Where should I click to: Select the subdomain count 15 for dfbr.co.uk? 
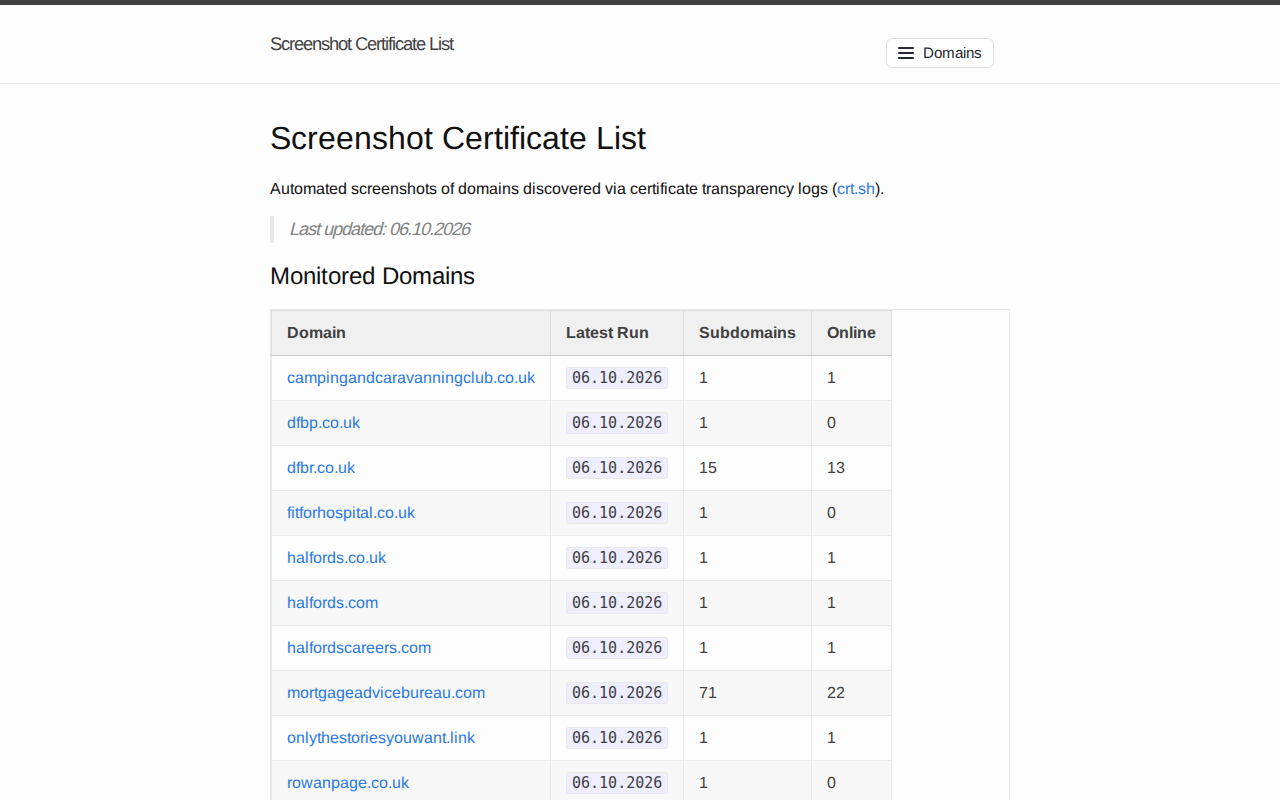click(x=708, y=468)
